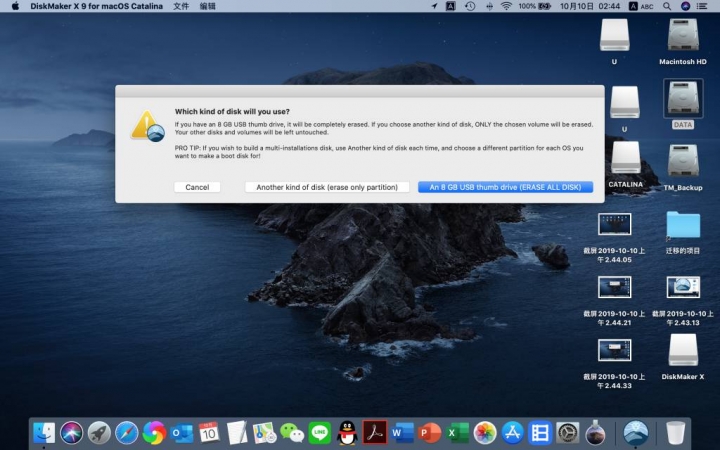Open Excel from the Dock
This screenshot has height=450, width=720.
pyautogui.click(x=457, y=433)
